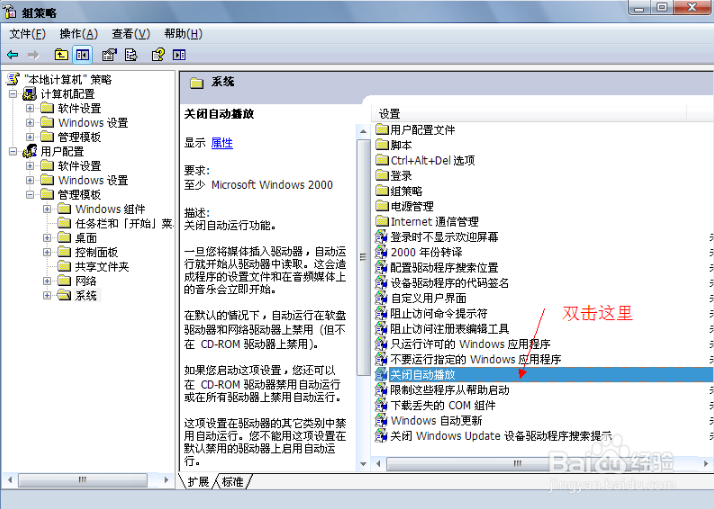The image size is (714, 509).
Task: Switch to the 标准 tab
Action: pos(233,482)
